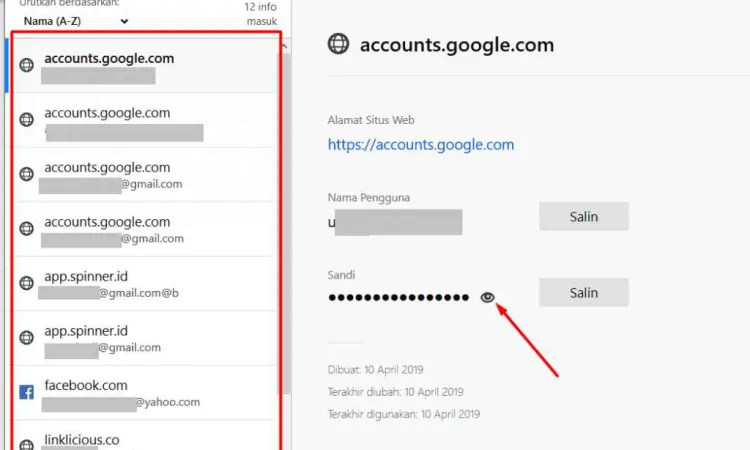Image resolution: width=750 pixels, height=450 pixels.
Task: Copy username with Salin beside Nama Pengguna
Action: pyautogui.click(x=584, y=217)
